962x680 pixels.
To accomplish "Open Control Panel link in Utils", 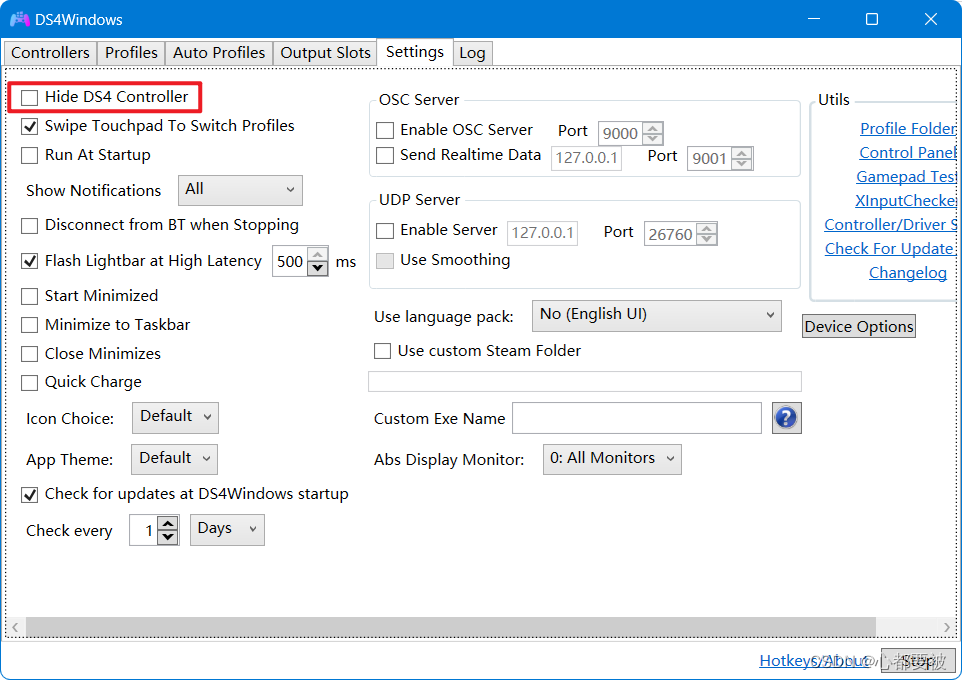I will [907, 153].
